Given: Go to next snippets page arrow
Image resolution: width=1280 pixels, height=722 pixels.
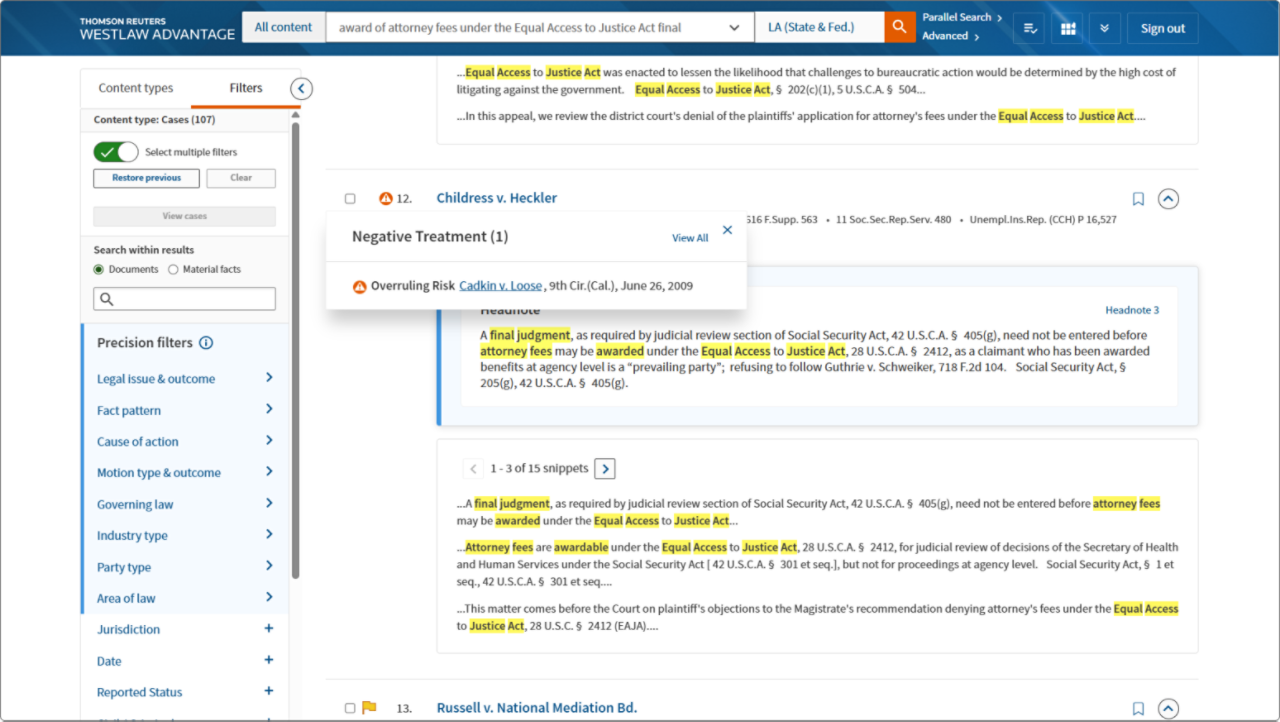Looking at the screenshot, I should [605, 468].
